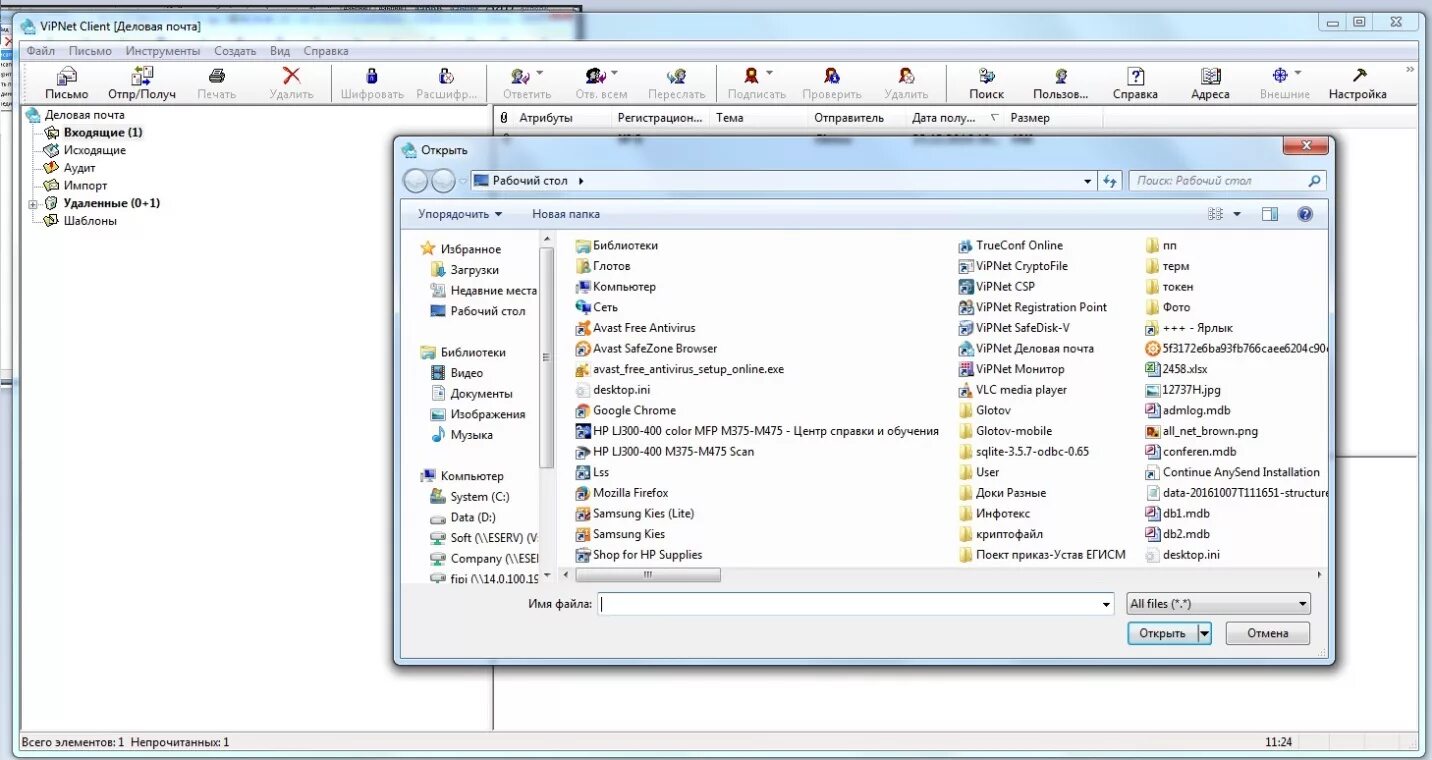Viewport: 1432px width, 760px height.
Task: Click the signature Удалить icon next to Проверить
Action: pyautogui.click(x=906, y=76)
